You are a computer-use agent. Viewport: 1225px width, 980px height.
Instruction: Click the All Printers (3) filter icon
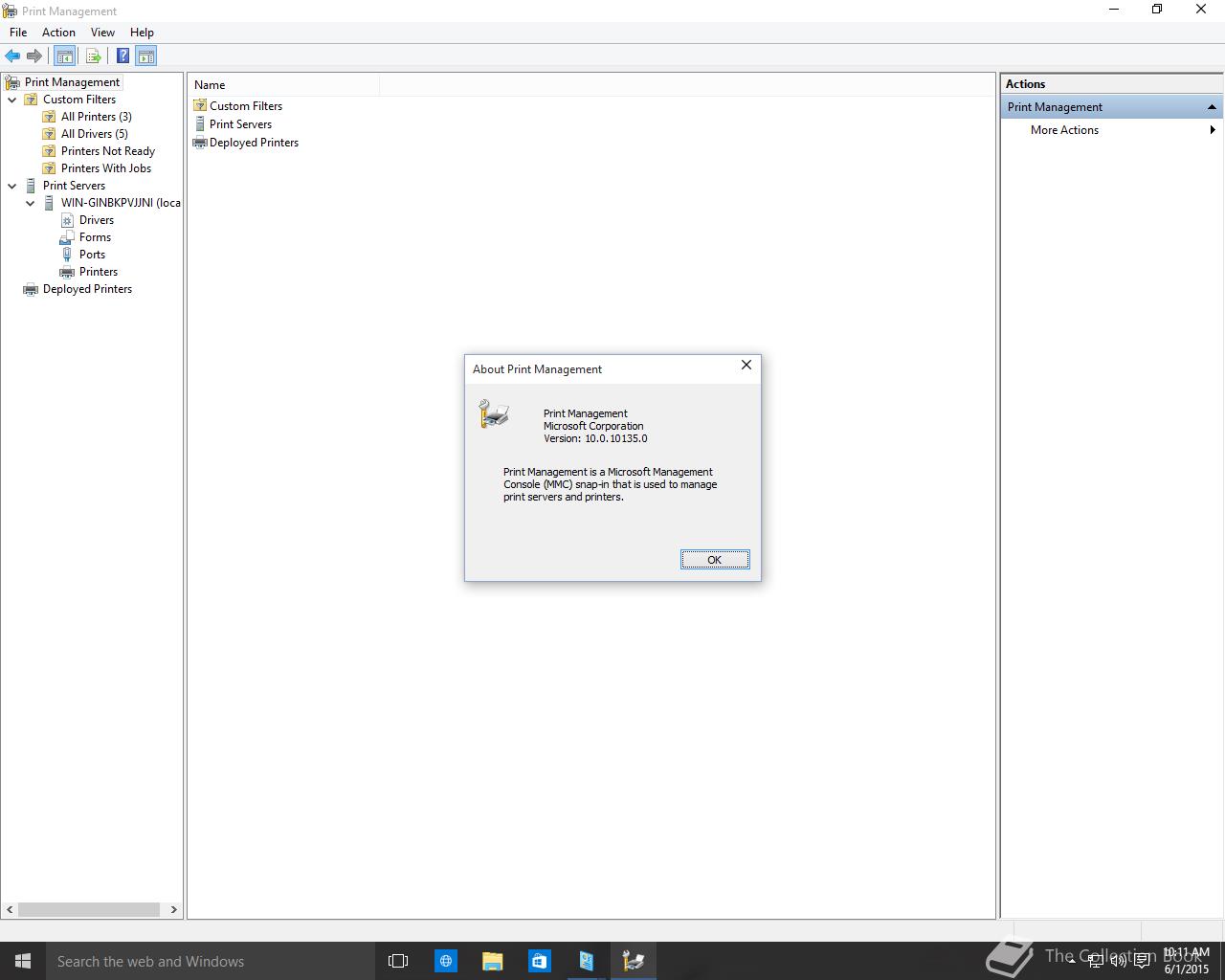point(49,117)
